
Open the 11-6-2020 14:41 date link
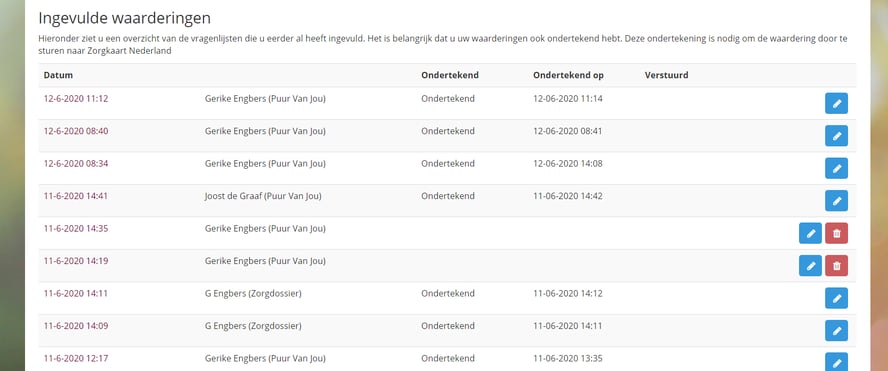tap(76, 196)
